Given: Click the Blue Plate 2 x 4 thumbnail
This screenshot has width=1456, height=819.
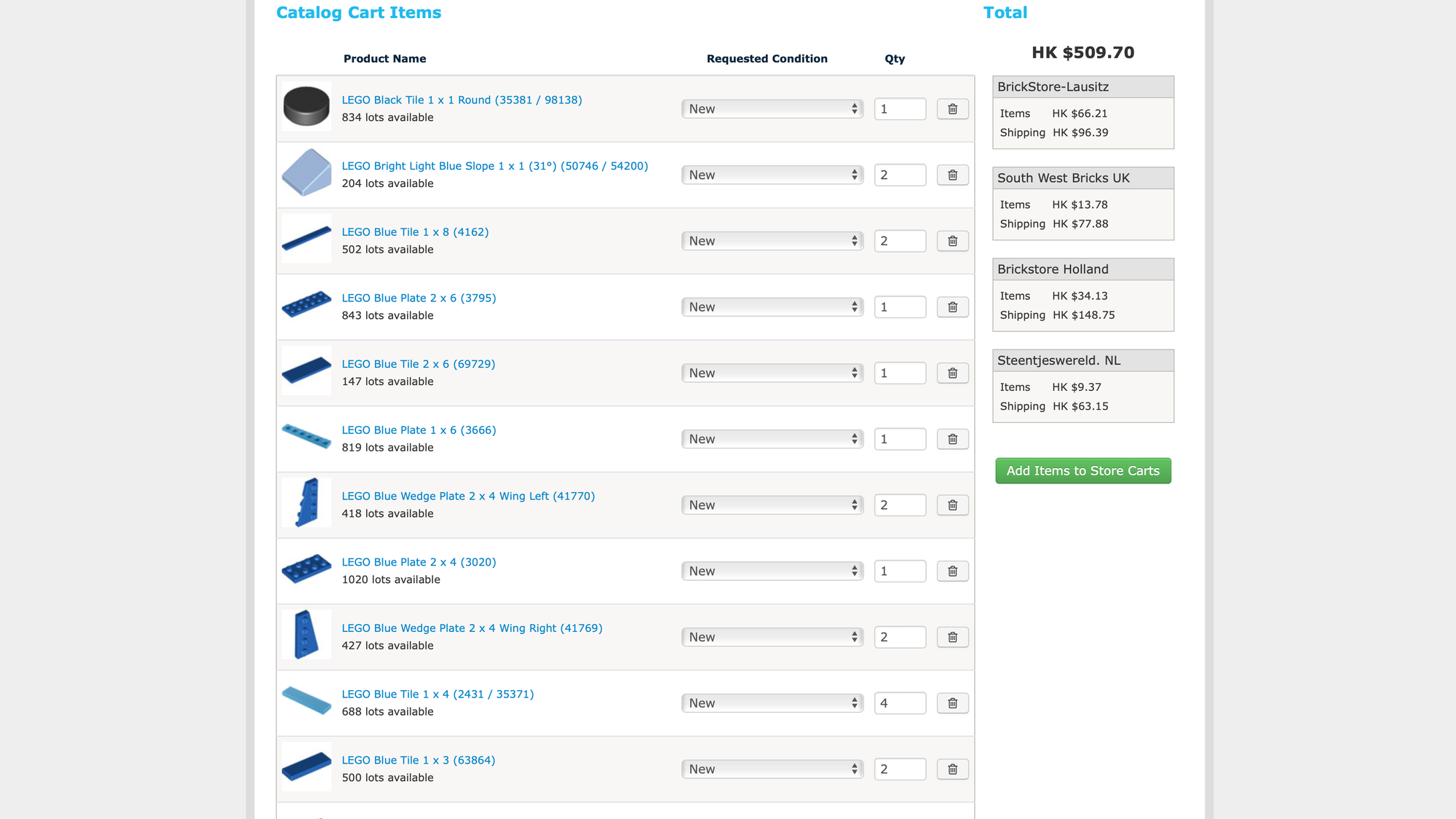Looking at the screenshot, I should coord(306,569).
